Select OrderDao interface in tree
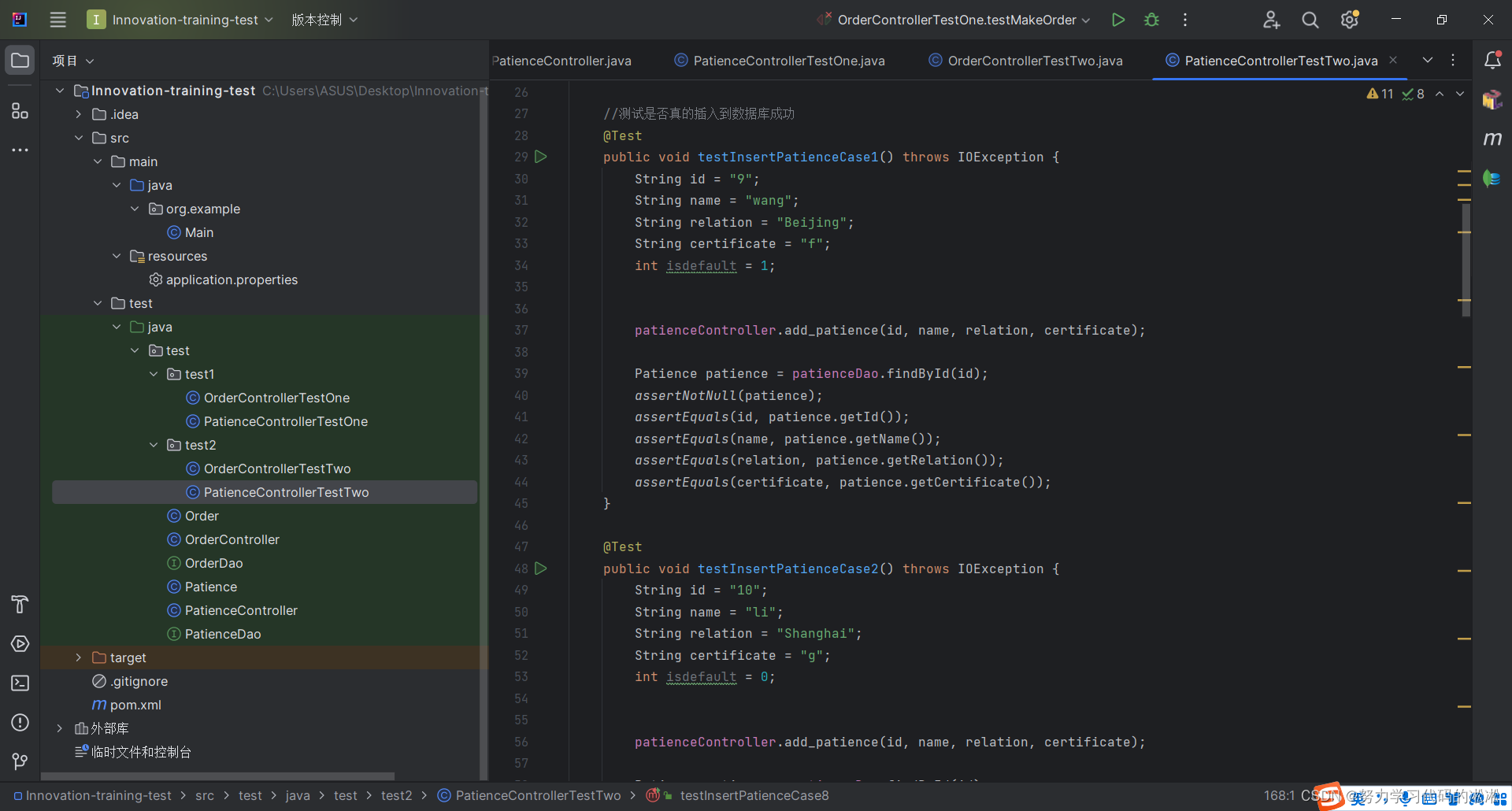 pos(205,563)
